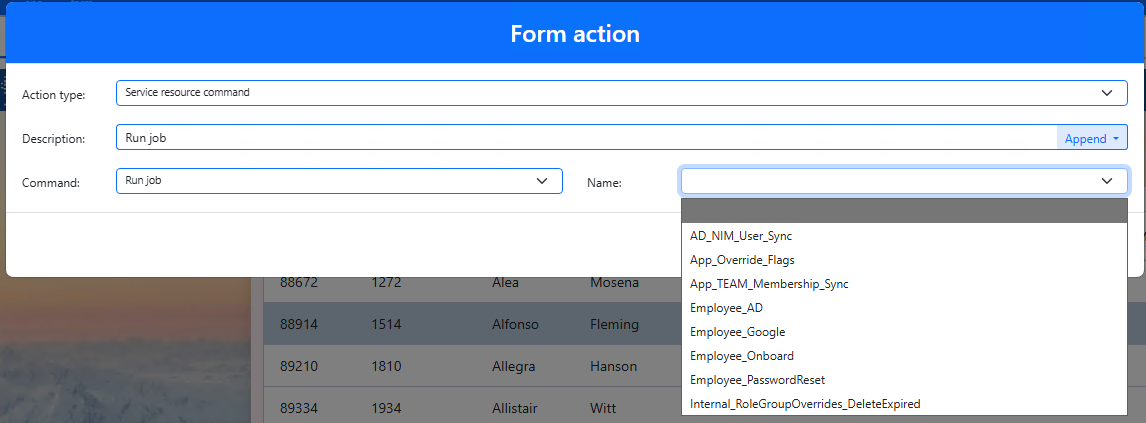Select the Alea Mosena row
This screenshot has height=423, width=1146.
(x=472, y=283)
